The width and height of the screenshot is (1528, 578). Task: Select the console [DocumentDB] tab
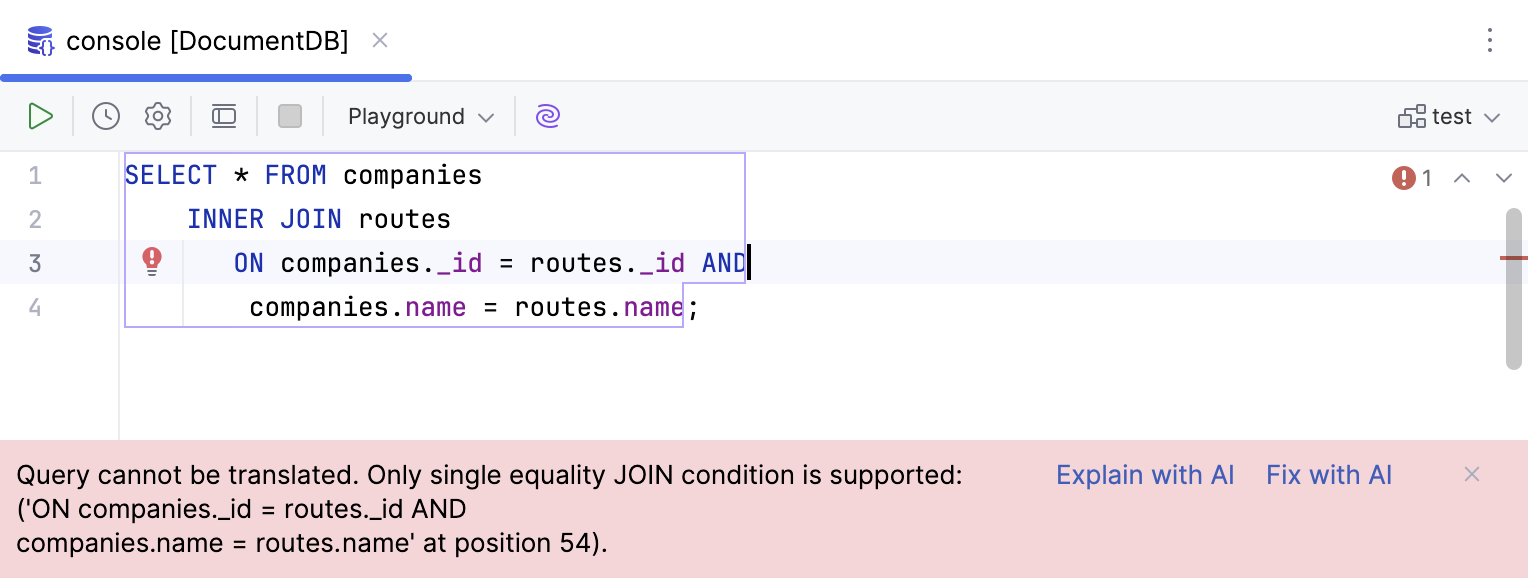[x=205, y=40]
